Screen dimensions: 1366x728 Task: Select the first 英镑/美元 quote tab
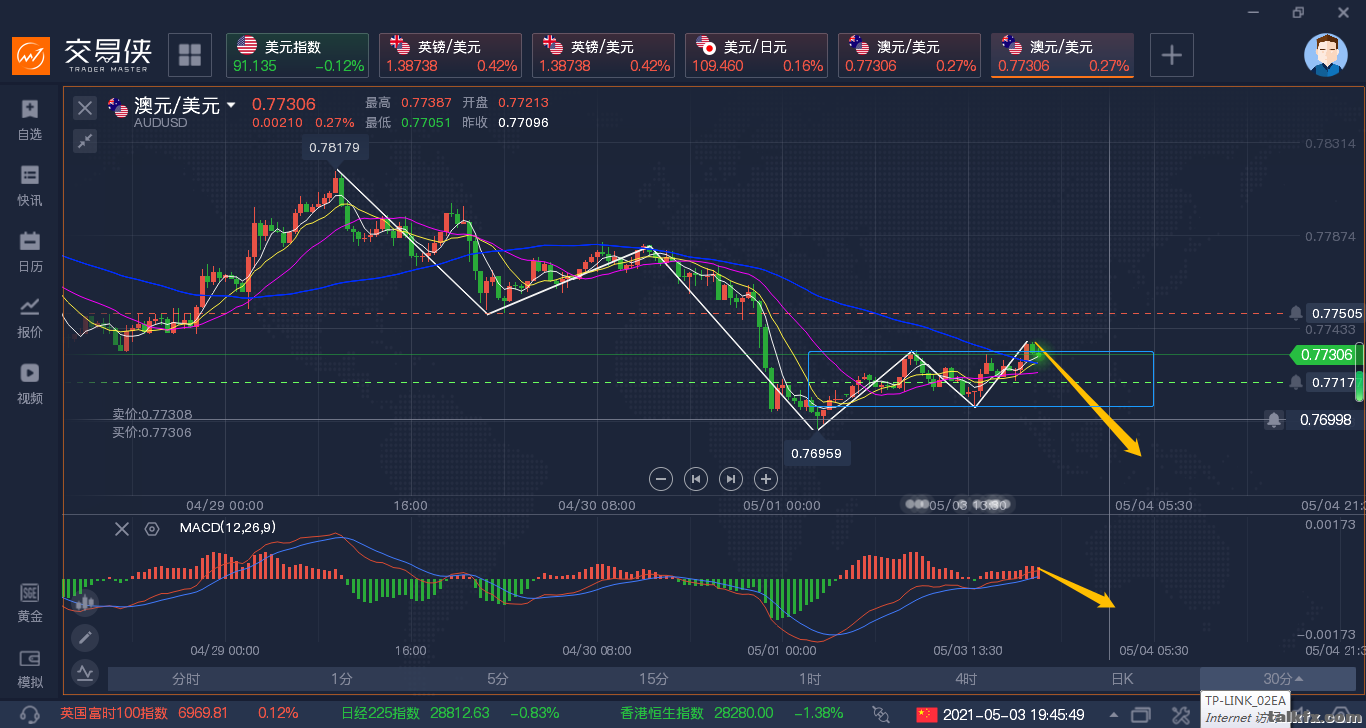point(451,56)
